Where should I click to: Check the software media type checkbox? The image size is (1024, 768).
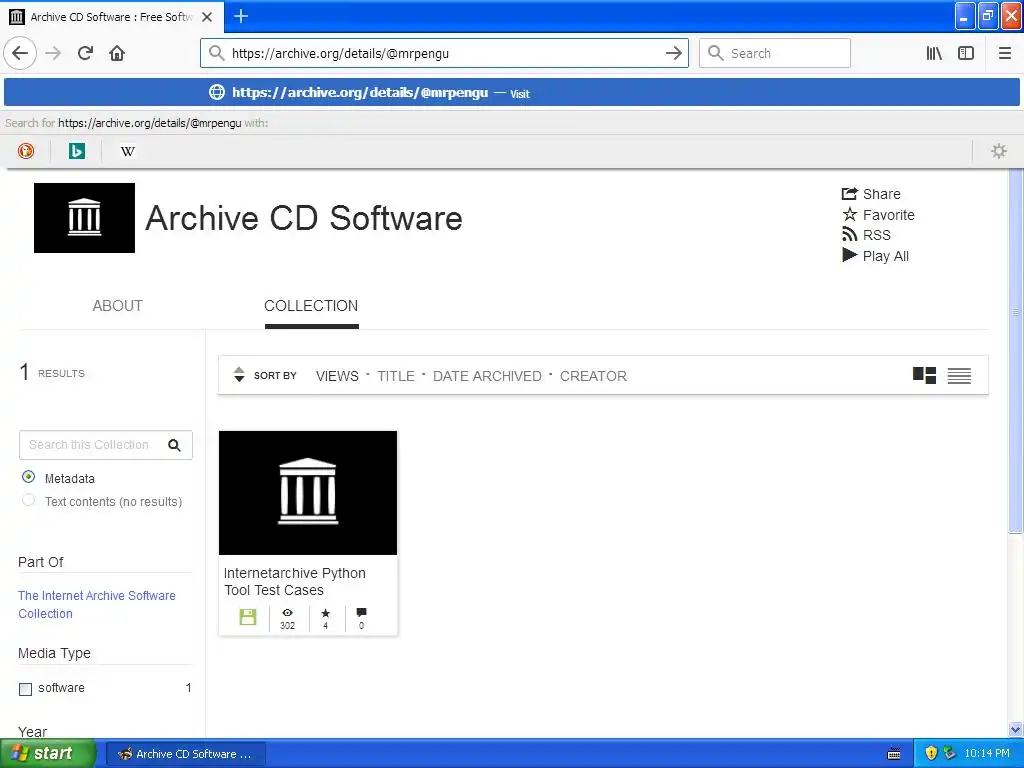25,689
